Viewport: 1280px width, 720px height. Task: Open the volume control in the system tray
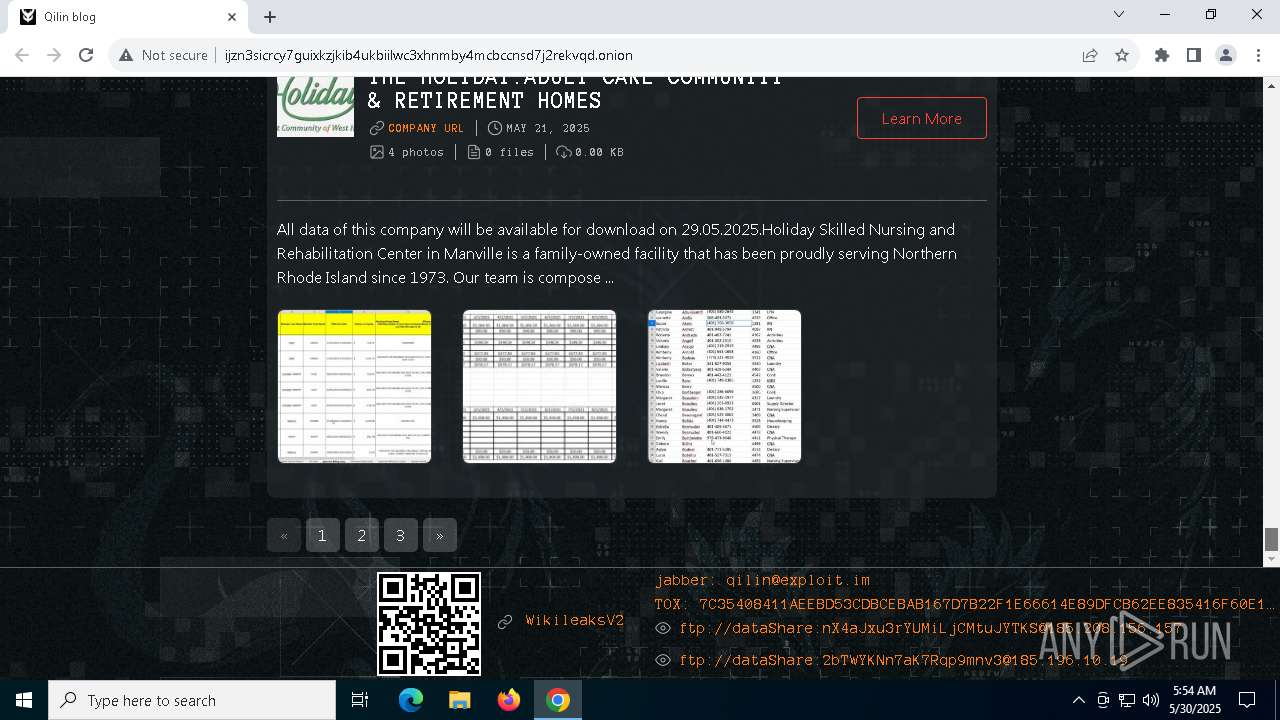(x=1151, y=700)
